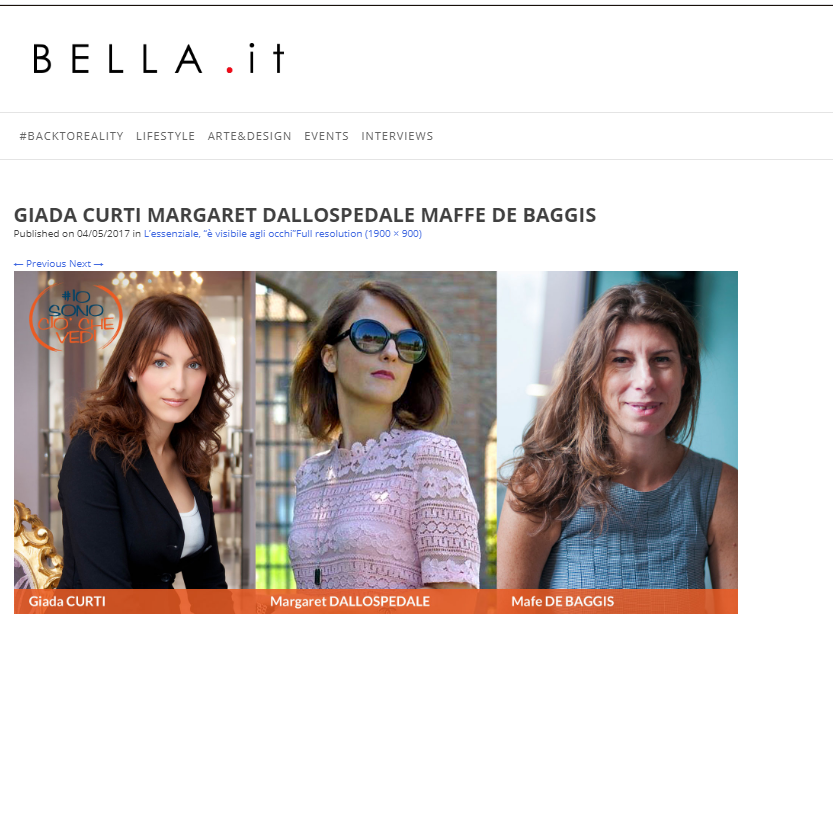Click the BELLA.it site logo
This screenshot has width=833, height=817.
[159, 58]
